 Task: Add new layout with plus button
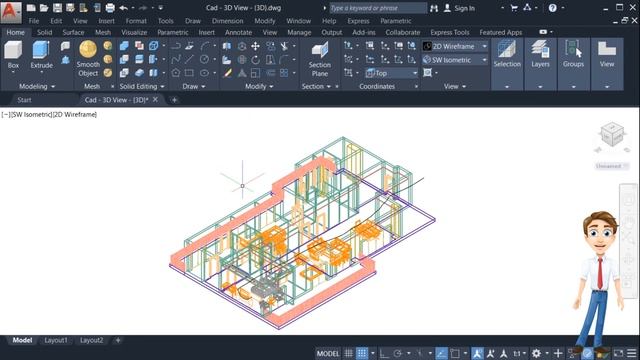[118, 340]
